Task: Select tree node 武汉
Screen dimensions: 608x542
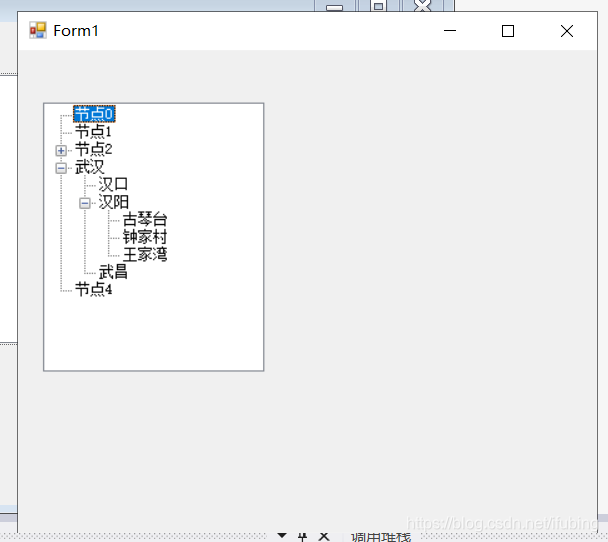Action: [90, 167]
